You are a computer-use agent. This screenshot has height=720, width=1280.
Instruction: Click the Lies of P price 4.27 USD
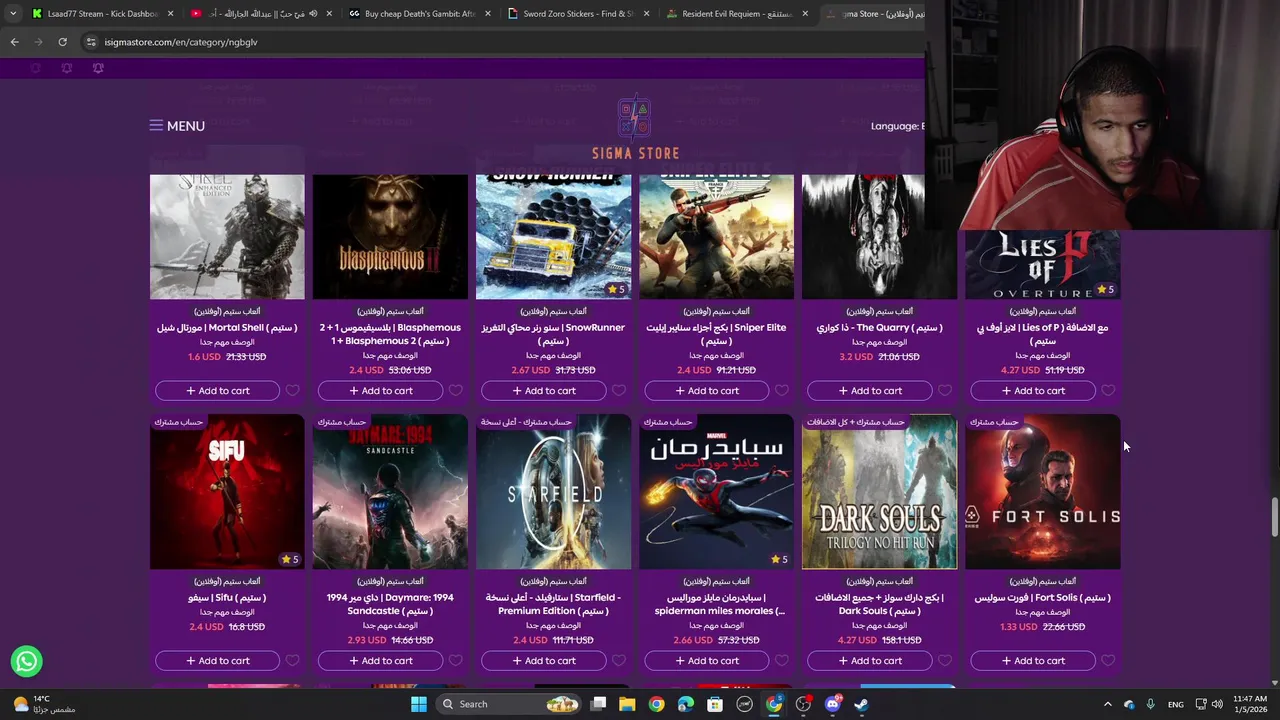point(1019,370)
